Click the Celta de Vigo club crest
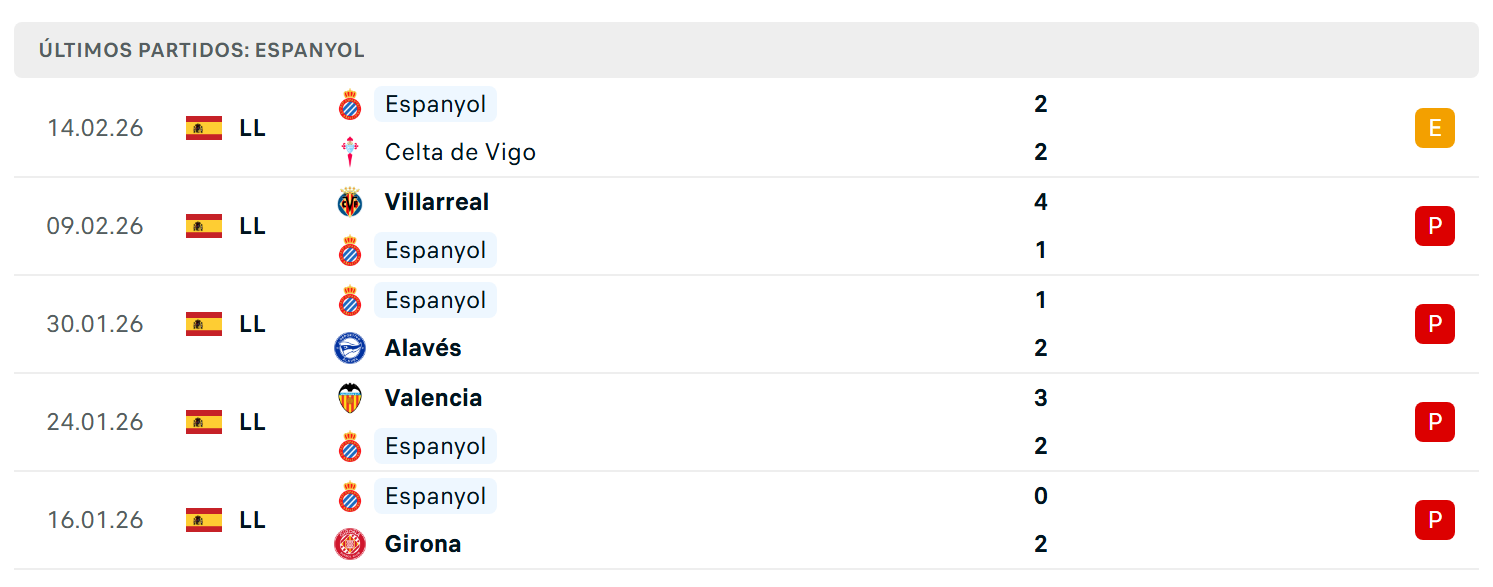Screen dimensions: 1493x587 [x=349, y=152]
